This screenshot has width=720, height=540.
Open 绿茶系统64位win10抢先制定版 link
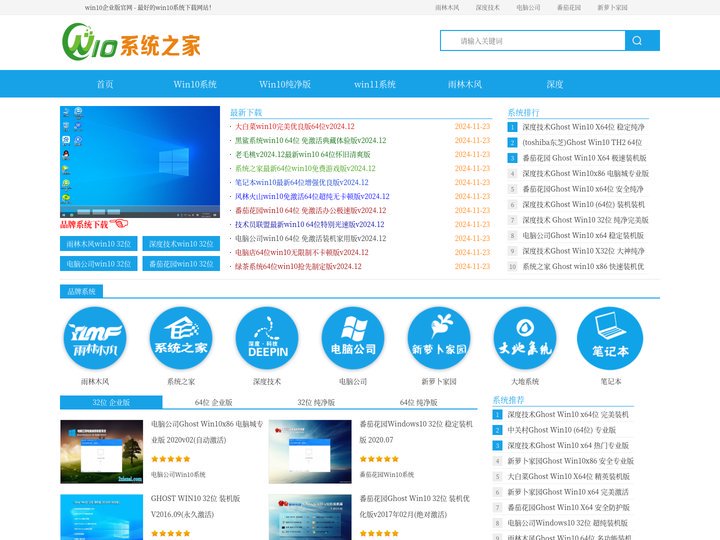click(x=298, y=266)
